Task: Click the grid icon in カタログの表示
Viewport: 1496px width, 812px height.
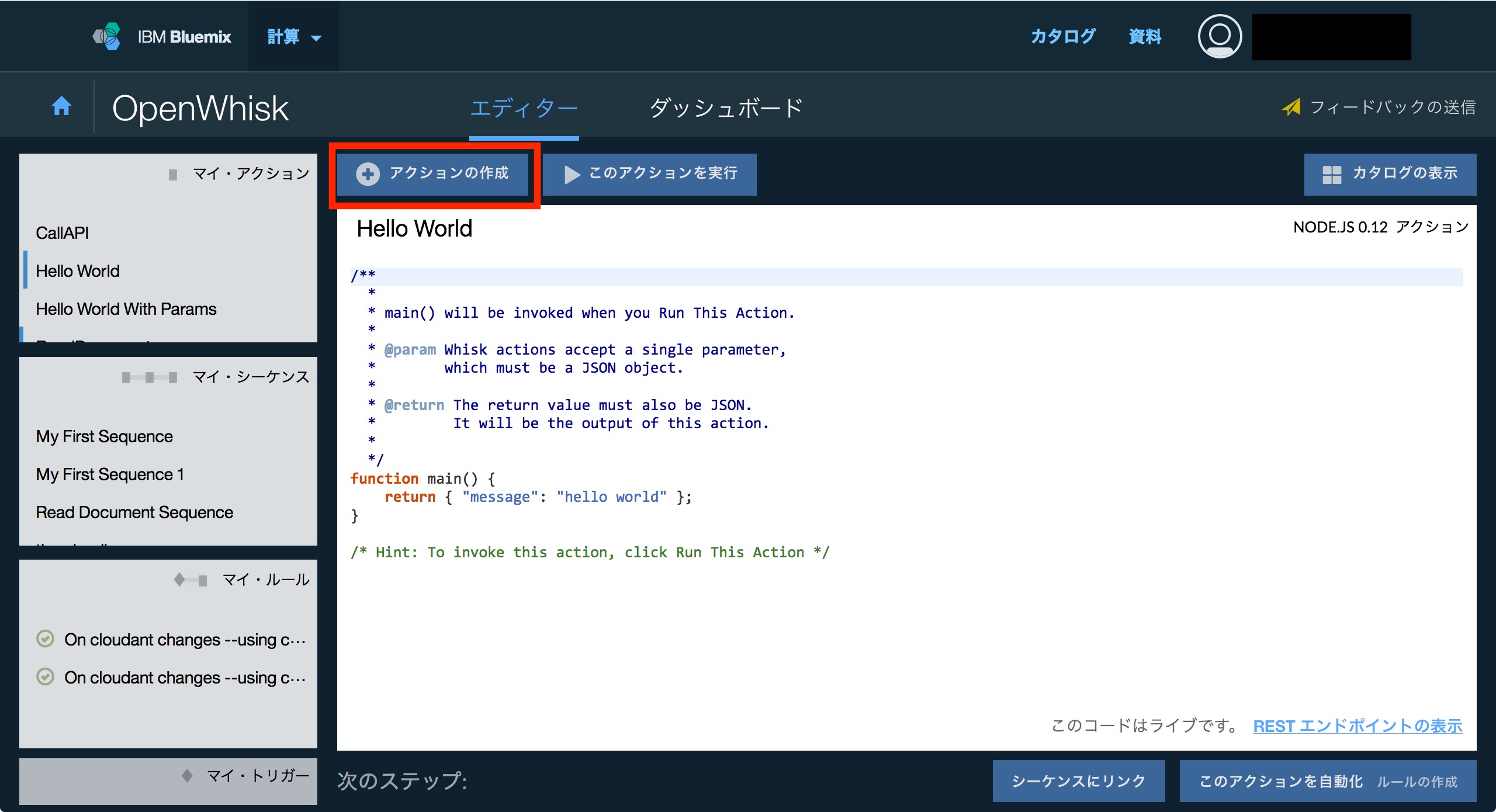Action: 1332,174
